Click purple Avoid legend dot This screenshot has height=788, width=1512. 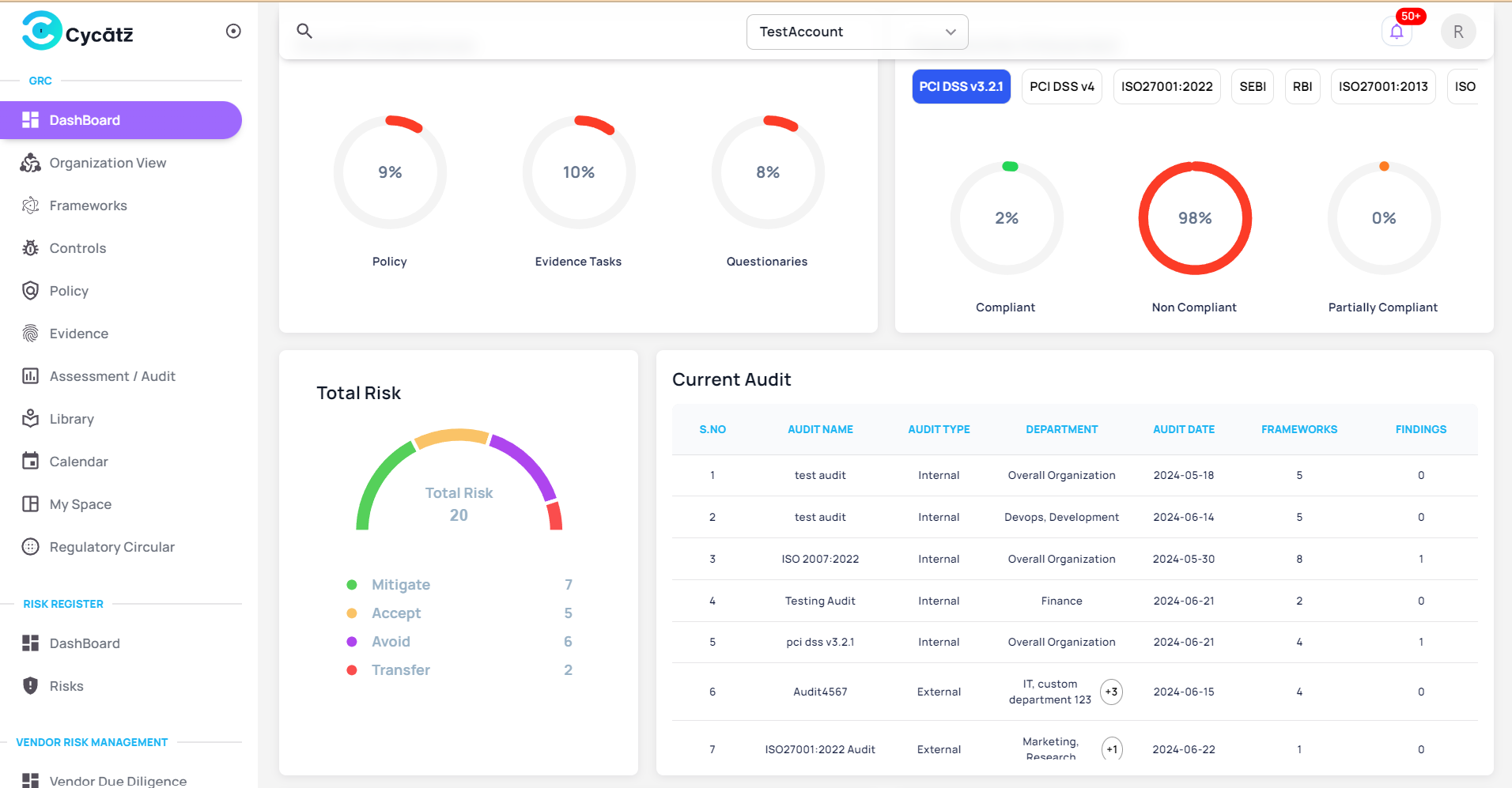pos(352,642)
